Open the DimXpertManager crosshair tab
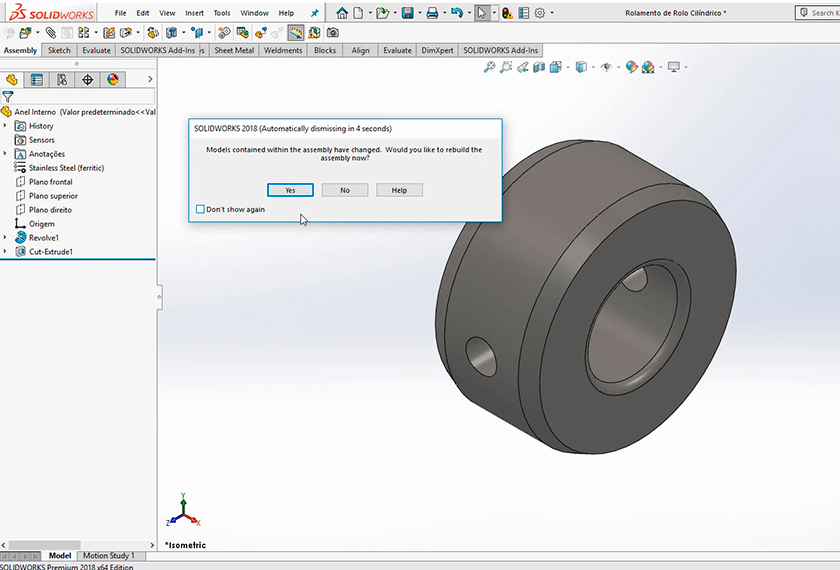 pyautogui.click(x=87, y=79)
